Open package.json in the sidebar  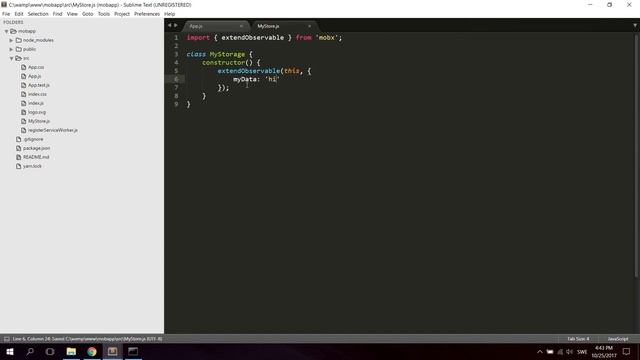36,148
